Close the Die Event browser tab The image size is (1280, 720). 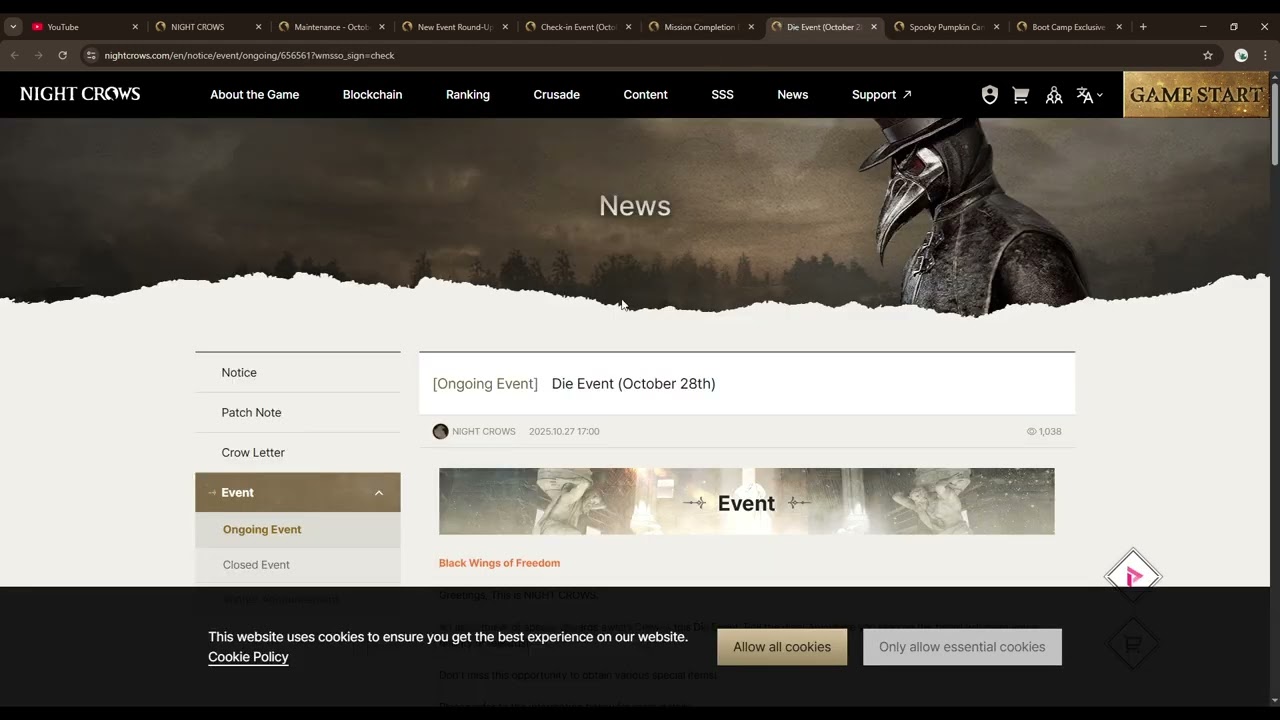pos(874,27)
